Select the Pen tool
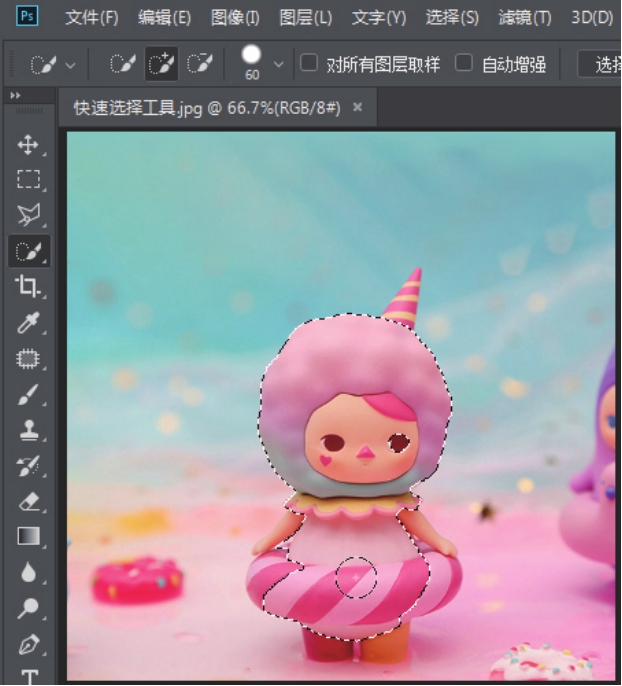 pos(28,644)
